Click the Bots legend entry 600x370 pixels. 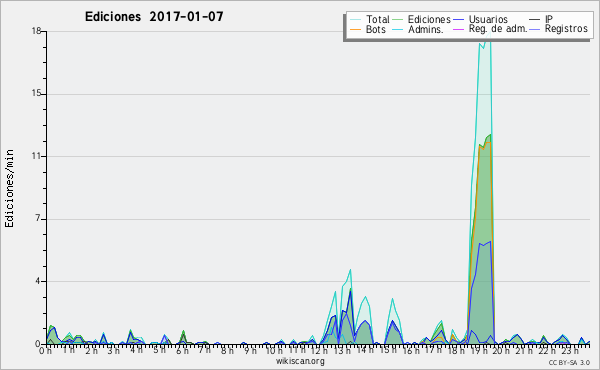coord(376,29)
